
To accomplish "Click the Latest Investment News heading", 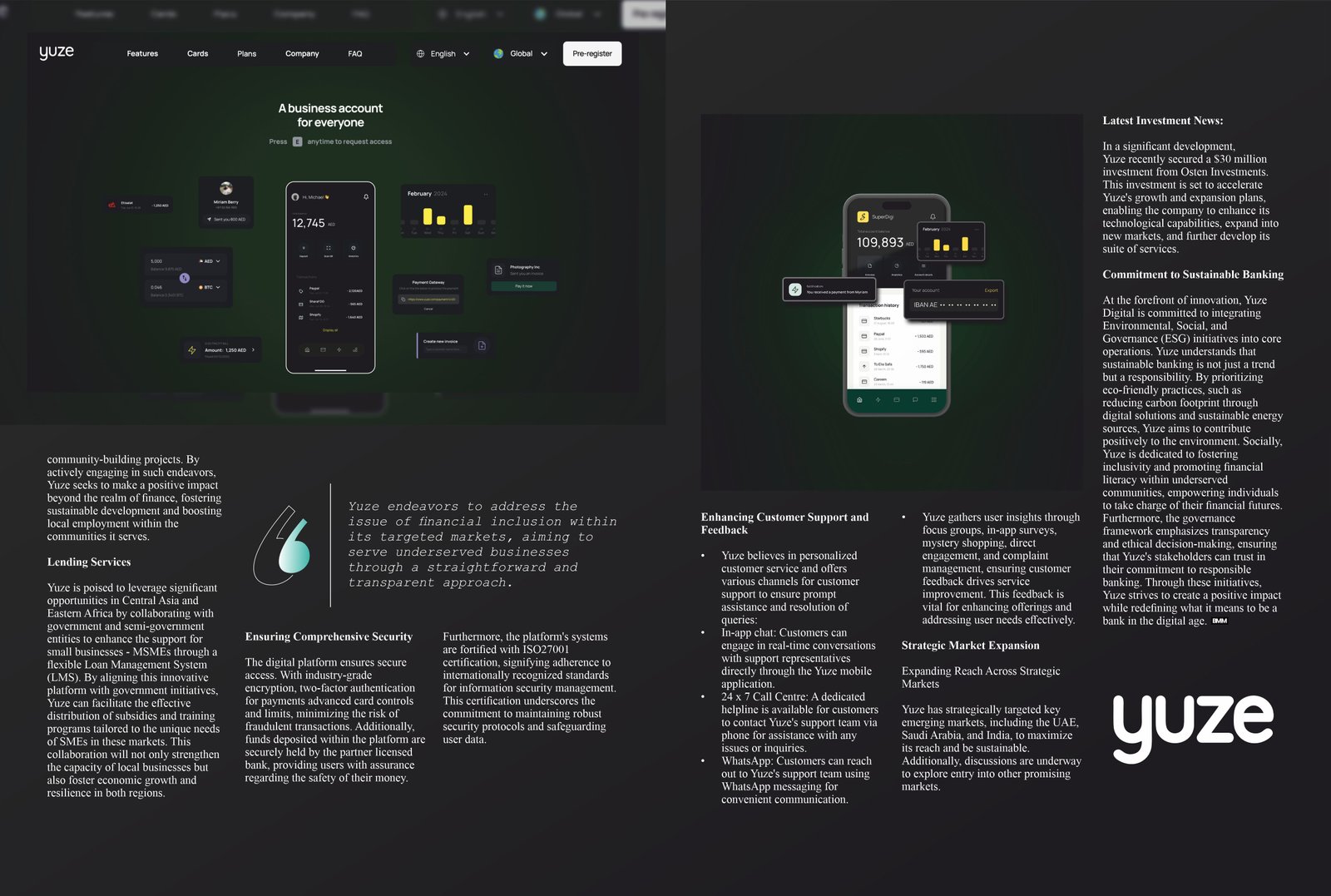I will coord(1163,121).
